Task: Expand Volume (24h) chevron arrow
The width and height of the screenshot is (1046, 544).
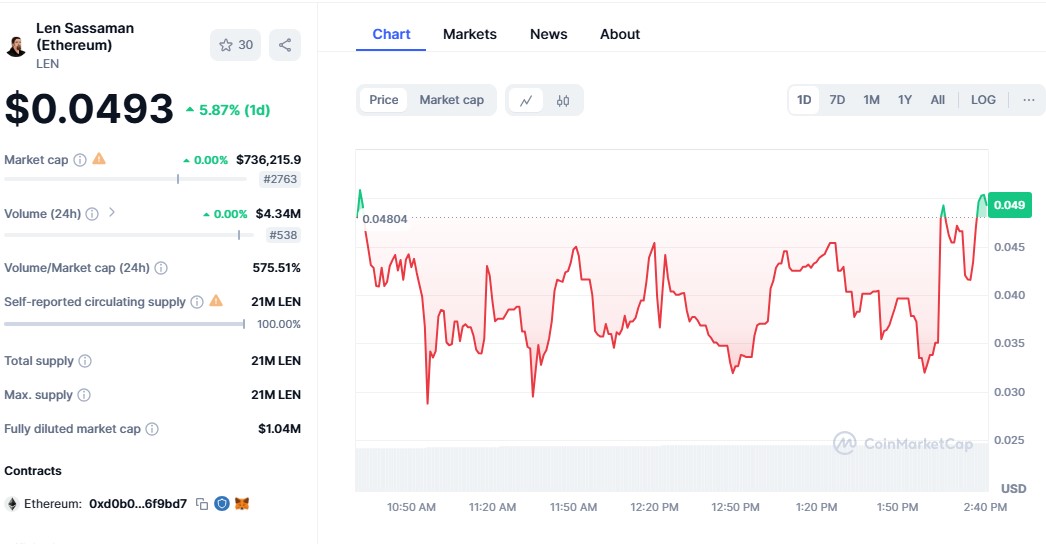Action: point(112,212)
